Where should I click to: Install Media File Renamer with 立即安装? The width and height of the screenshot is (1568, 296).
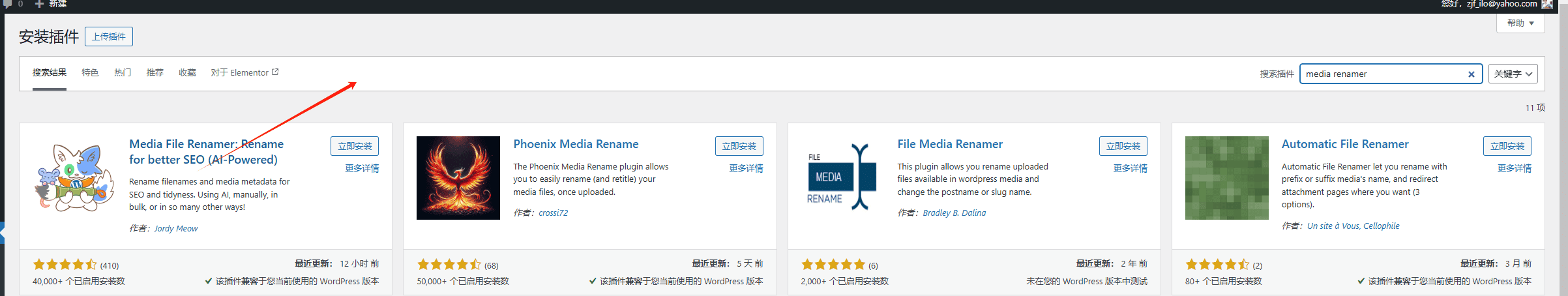point(355,146)
